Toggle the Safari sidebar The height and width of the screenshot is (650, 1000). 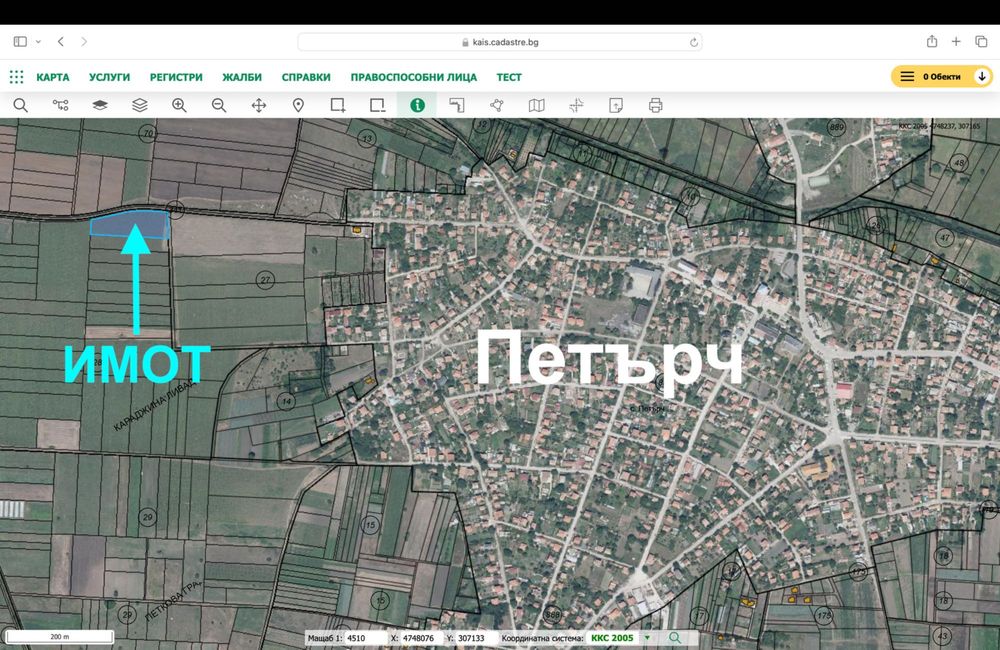pos(20,41)
